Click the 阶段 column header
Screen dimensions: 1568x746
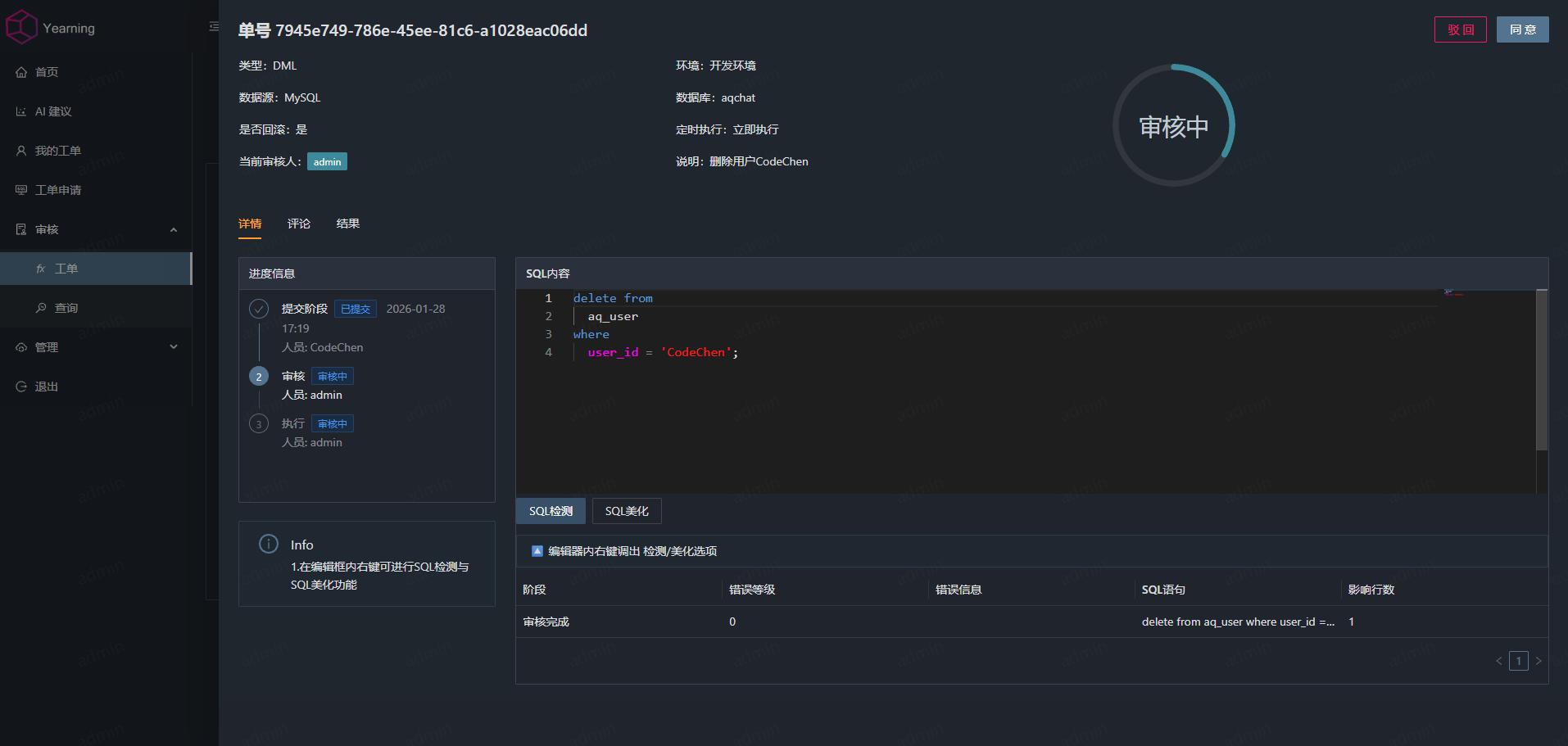(x=534, y=590)
